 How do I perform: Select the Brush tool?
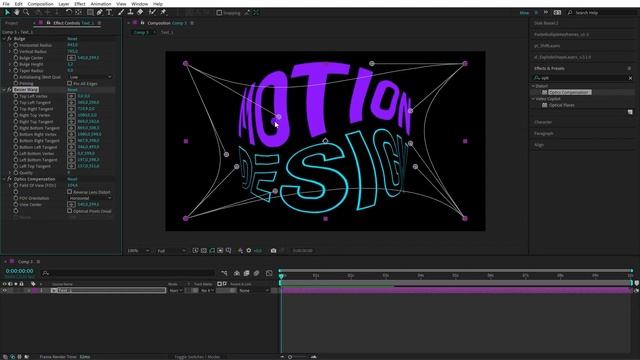tap(121, 12)
